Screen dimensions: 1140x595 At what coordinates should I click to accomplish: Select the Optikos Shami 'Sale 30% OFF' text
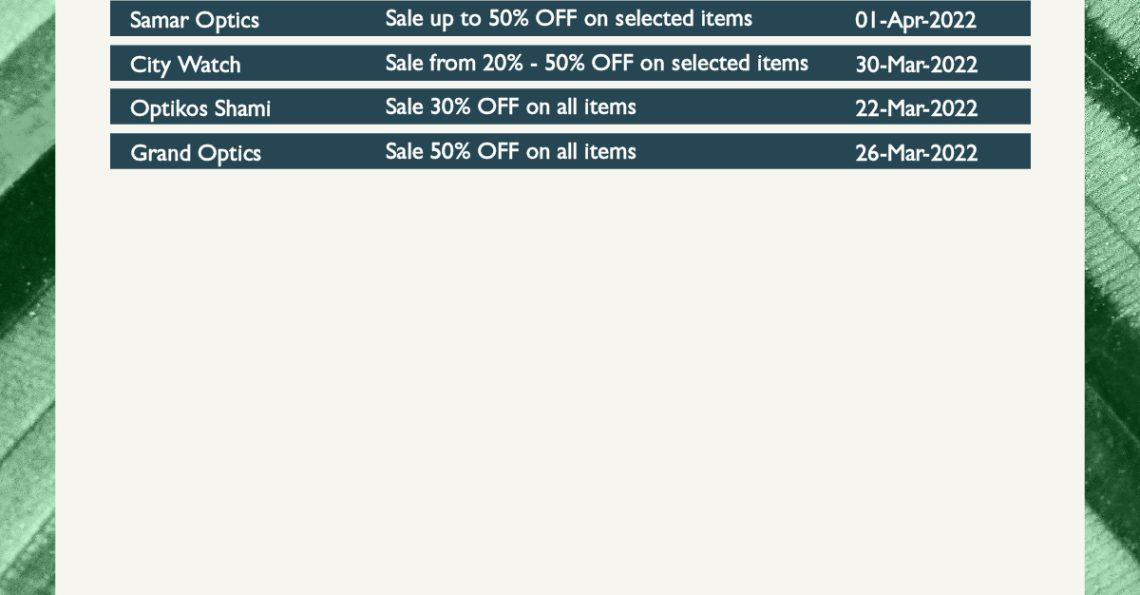pyautogui.click(x=510, y=107)
